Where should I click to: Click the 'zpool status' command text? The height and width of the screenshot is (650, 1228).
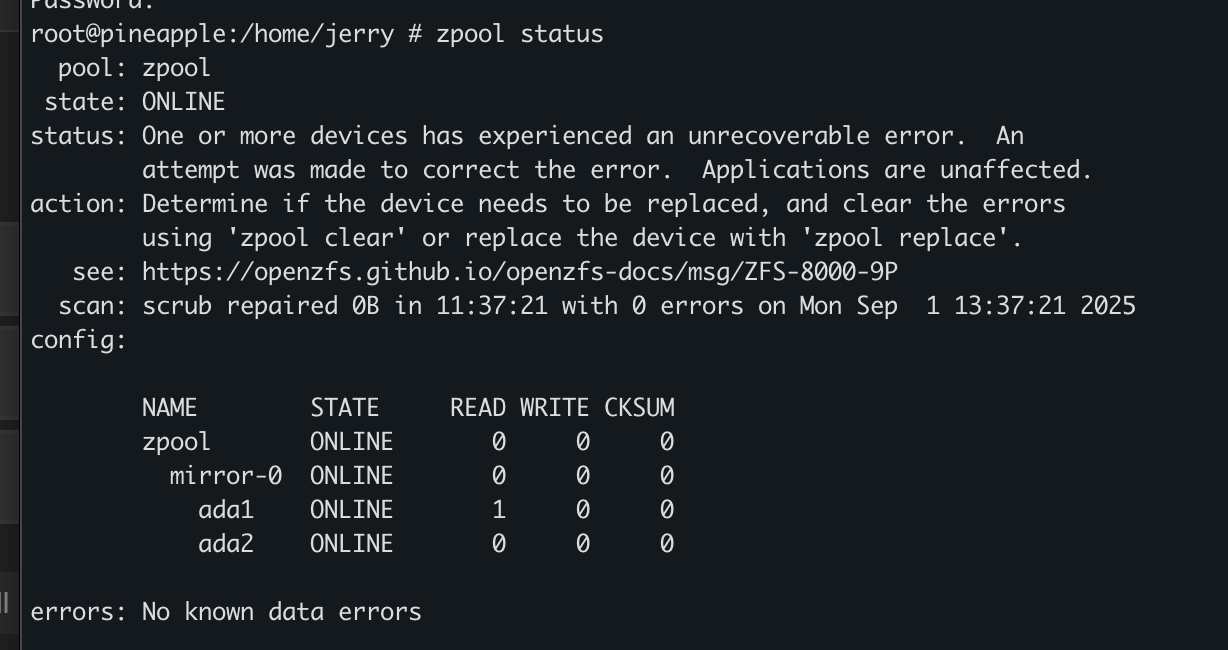pos(519,34)
